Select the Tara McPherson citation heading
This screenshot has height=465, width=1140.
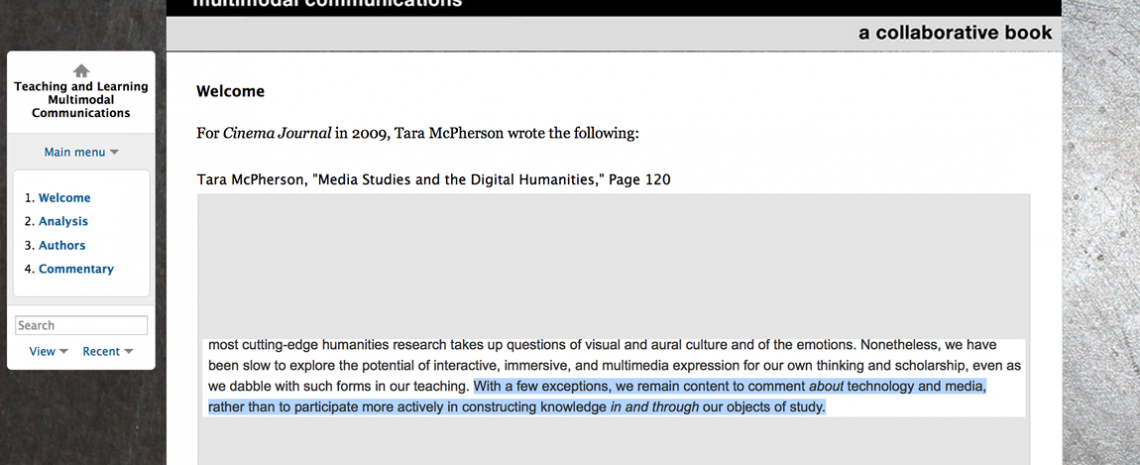(434, 180)
